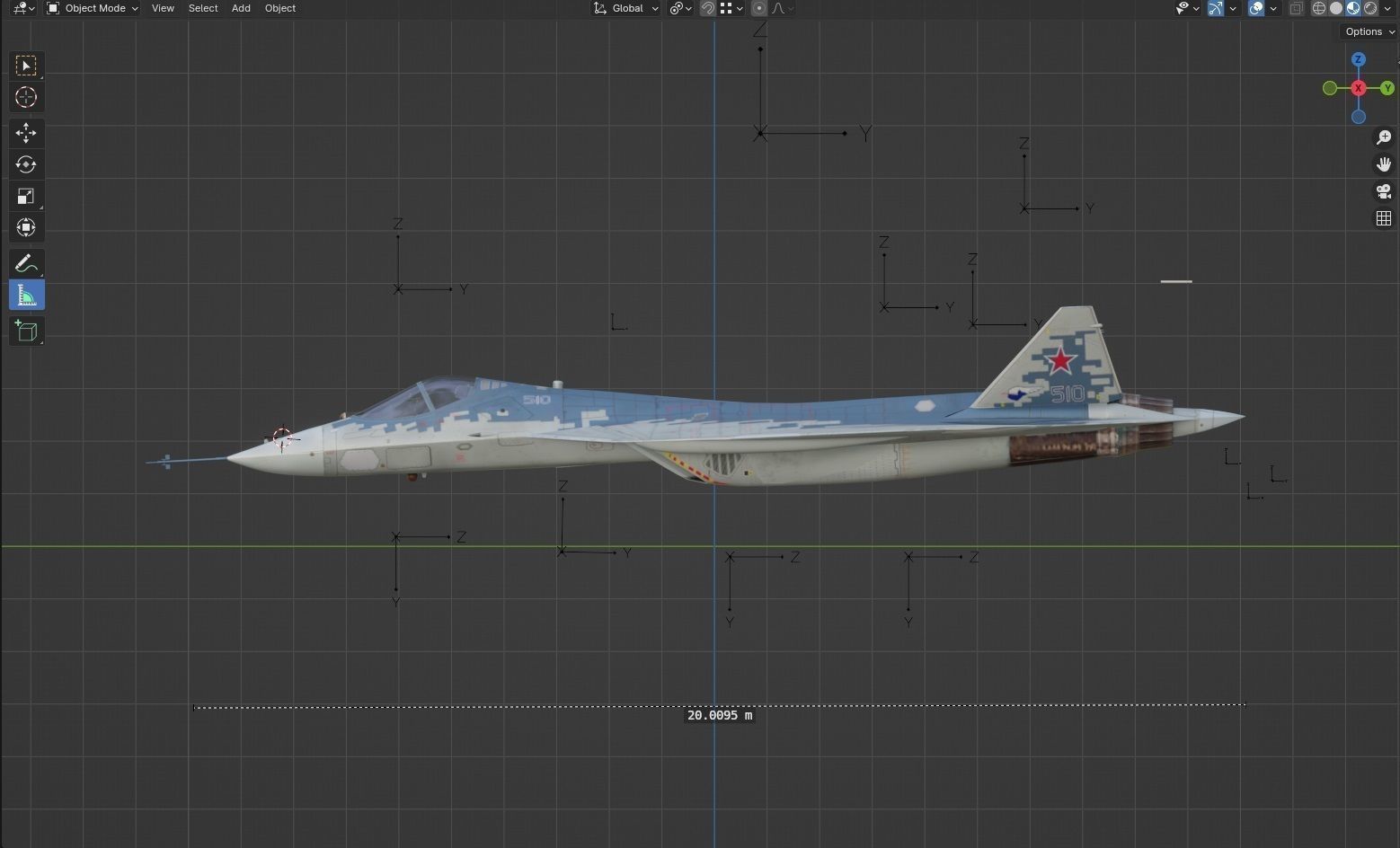Select the Transform tool
The image size is (1400, 848).
[x=26, y=227]
